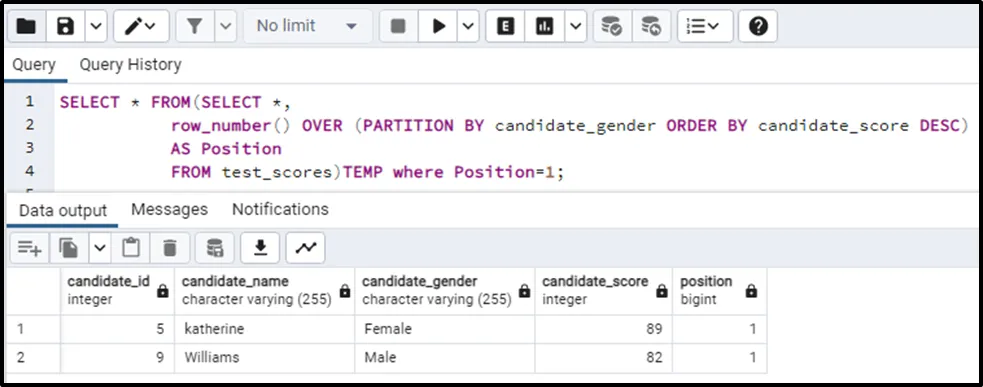This screenshot has height=387, width=983.
Task: Expand the save options dropdown arrow
Action: (95, 26)
